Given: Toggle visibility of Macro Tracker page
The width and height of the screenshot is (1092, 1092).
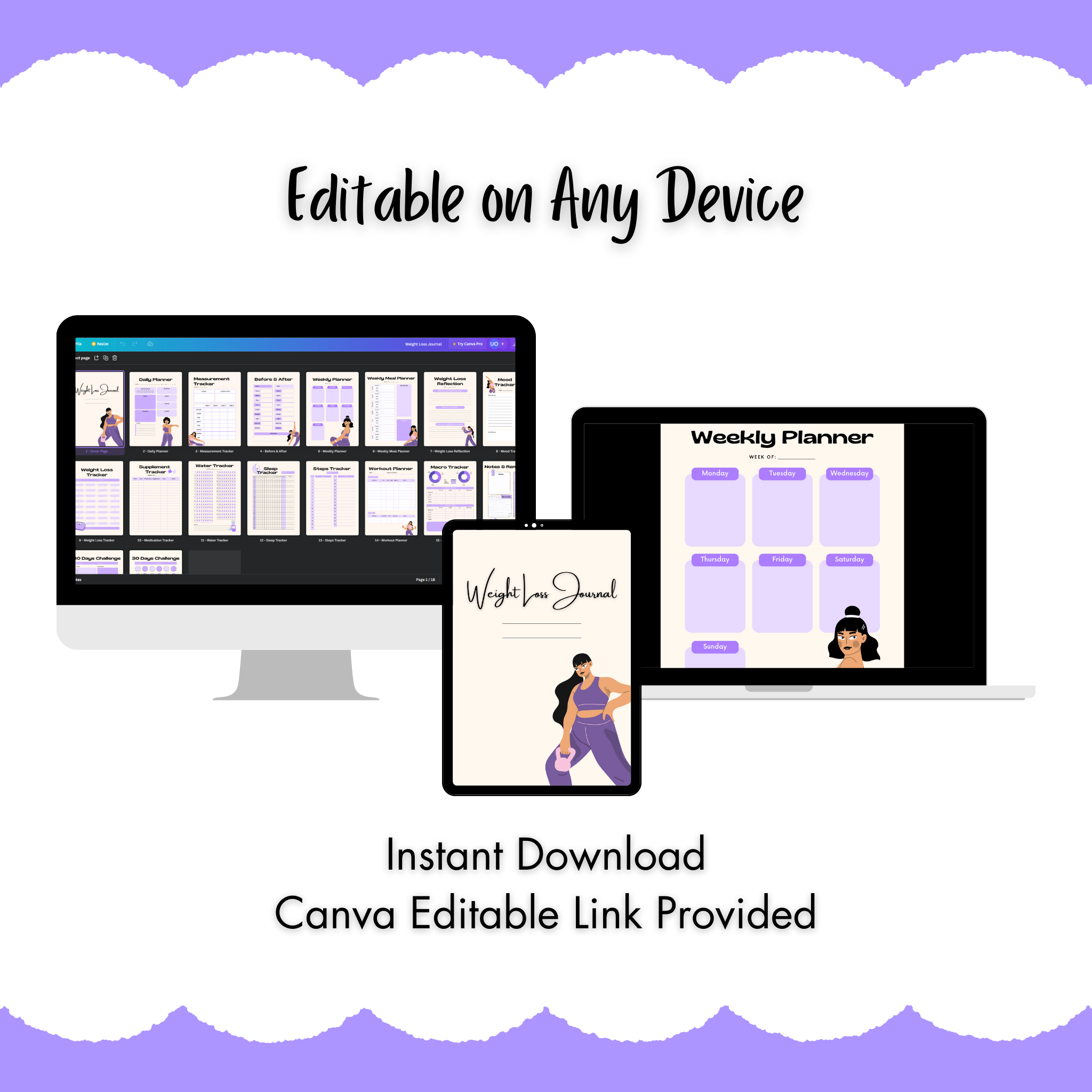Looking at the screenshot, I should (454, 497).
